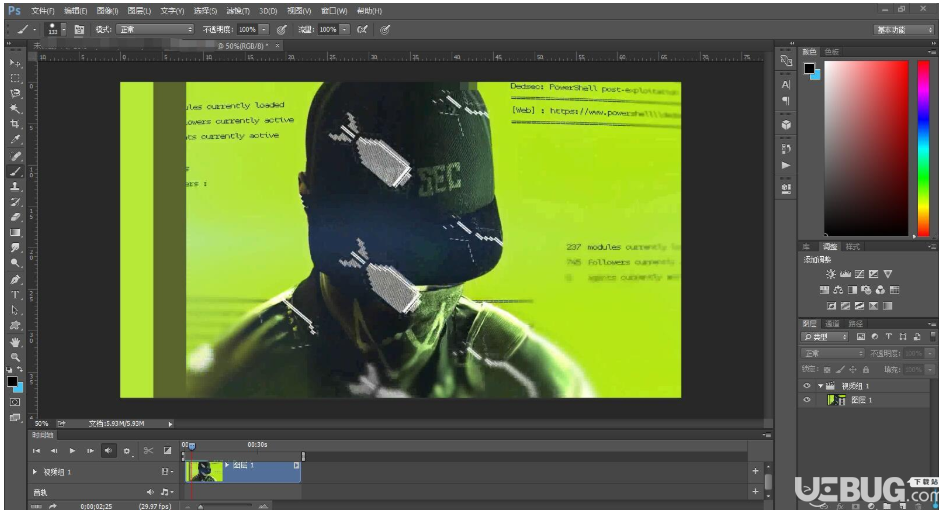Select the Zoom tool
The width and height of the screenshot is (944, 511).
pyautogui.click(x=15, y=357)
